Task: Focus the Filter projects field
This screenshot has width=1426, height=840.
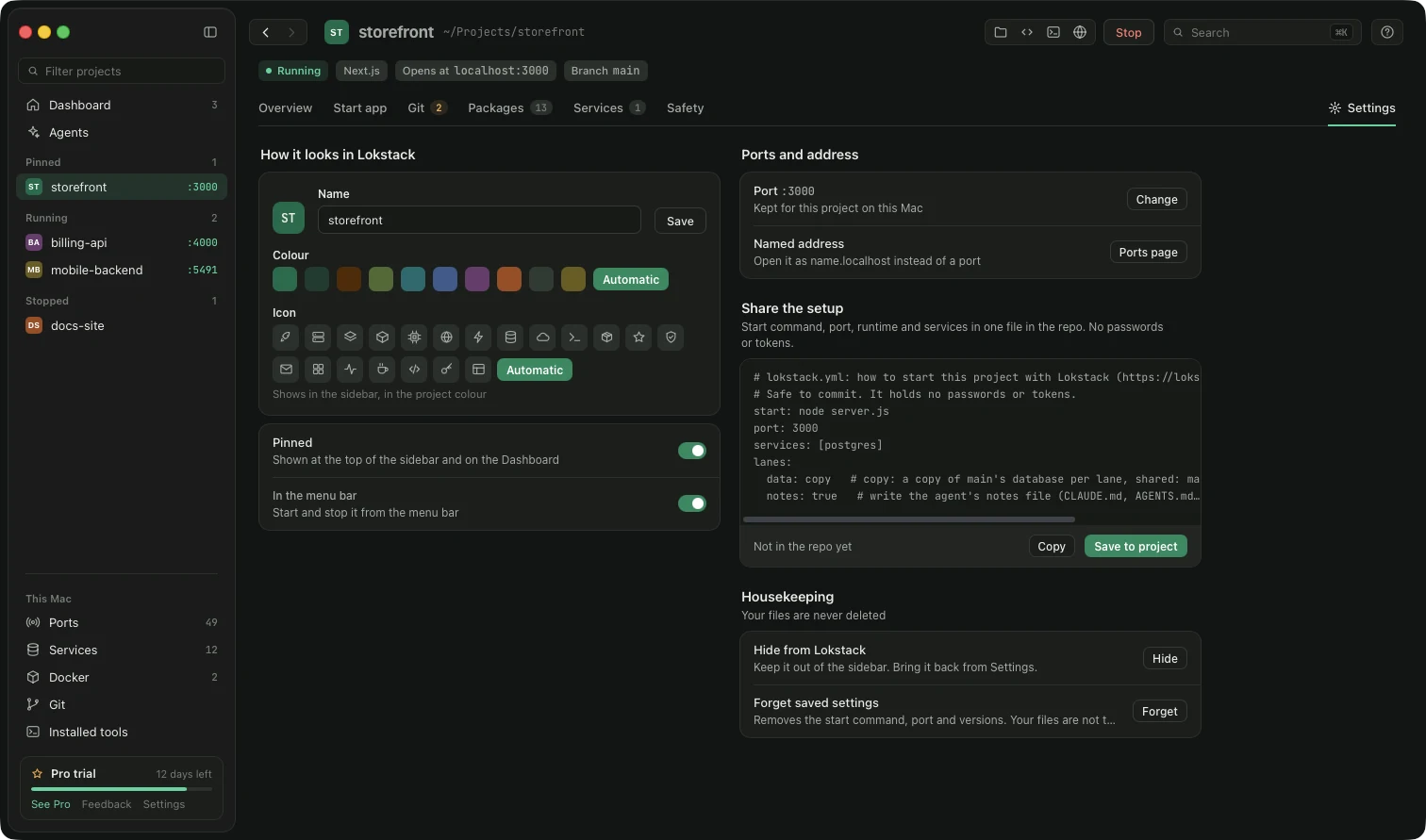Action: (122, 71)
